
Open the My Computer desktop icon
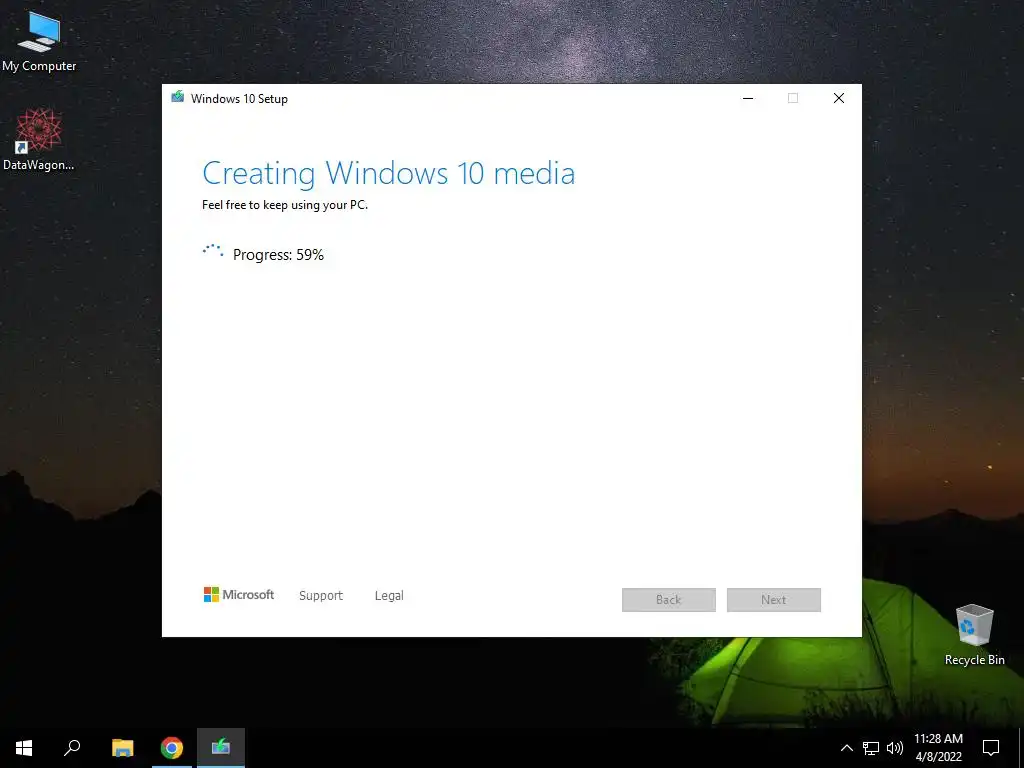39,42
